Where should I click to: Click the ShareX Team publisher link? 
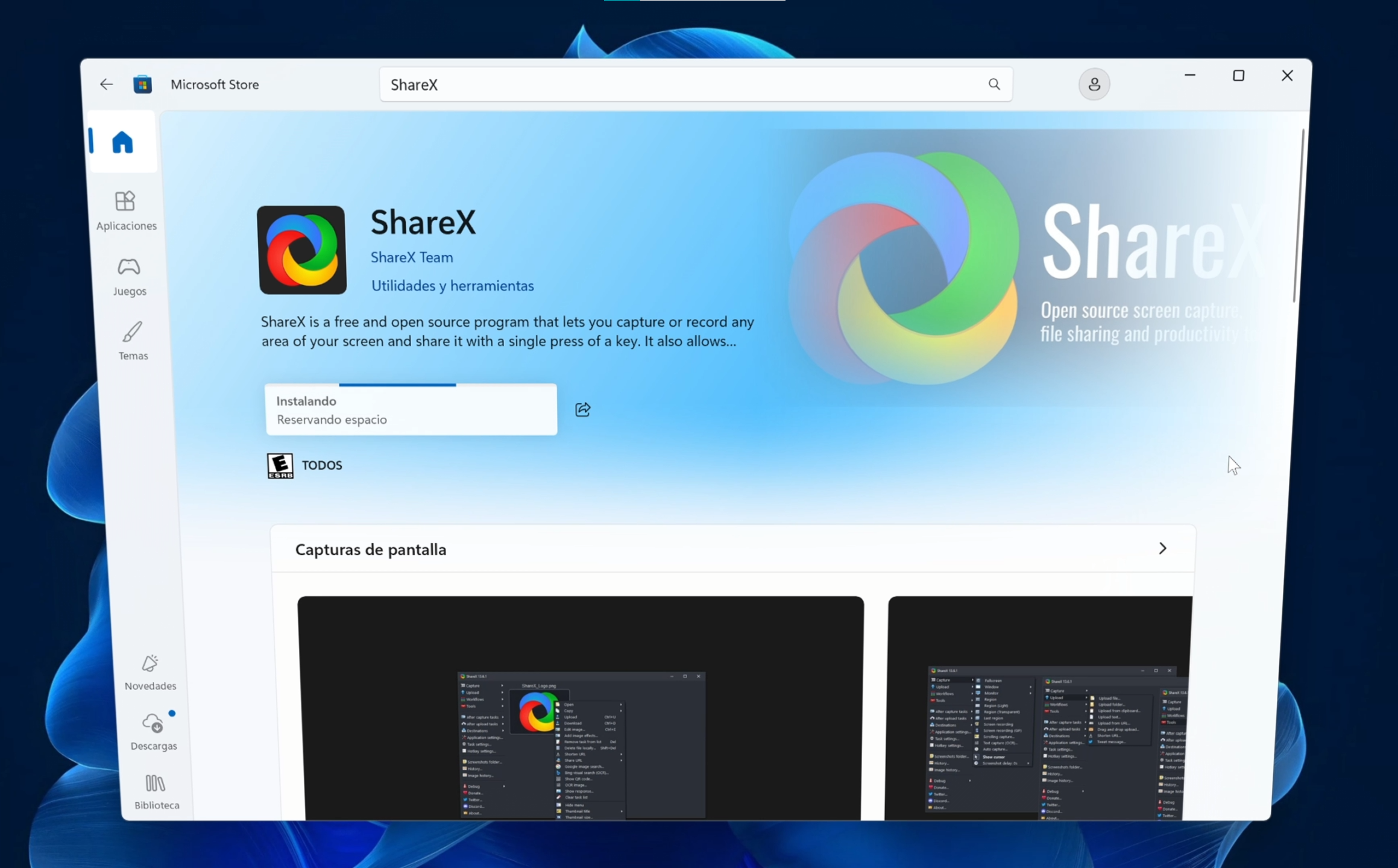[412, 257]
